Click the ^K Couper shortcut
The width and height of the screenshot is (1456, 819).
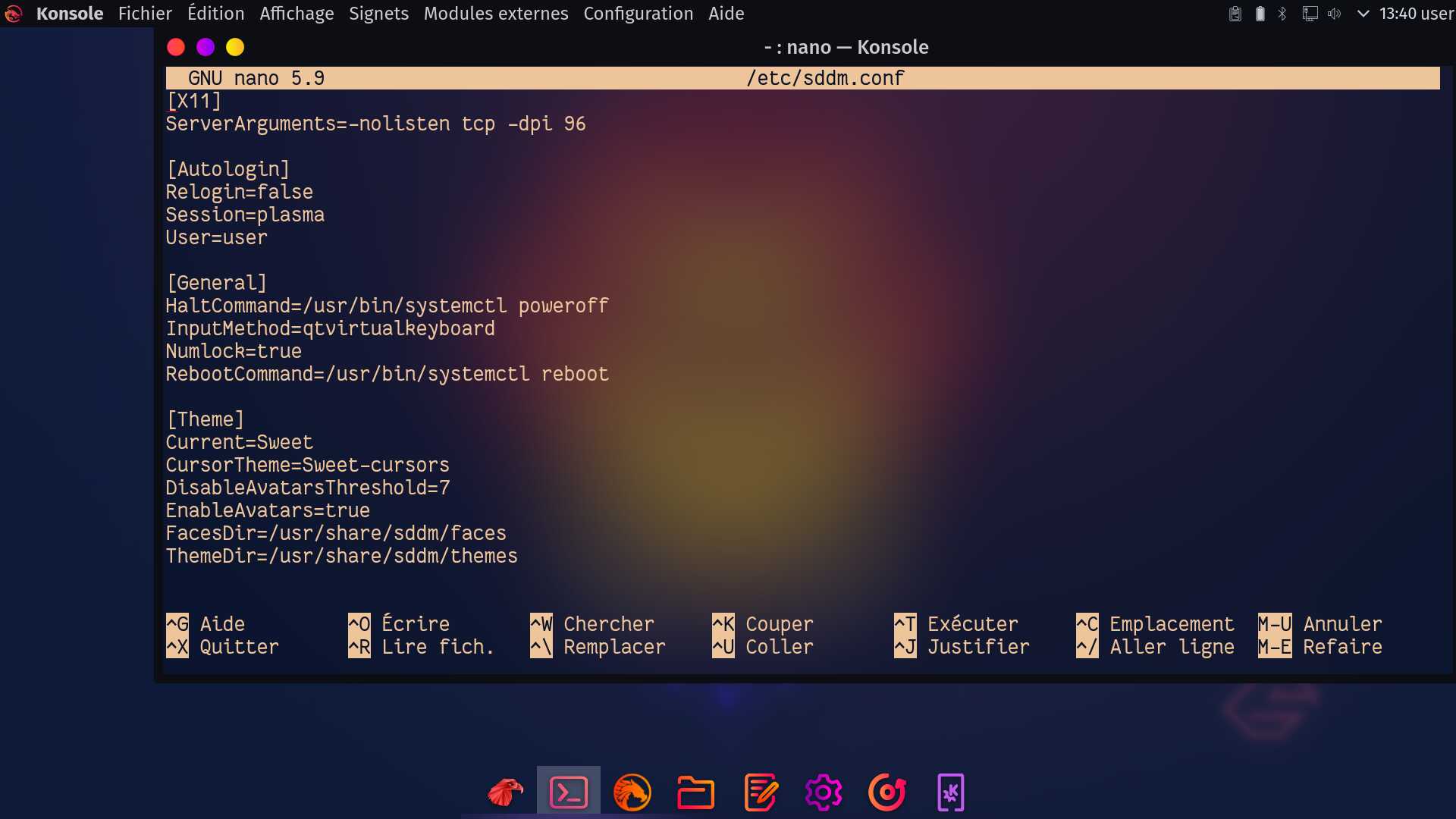point(763,624)
